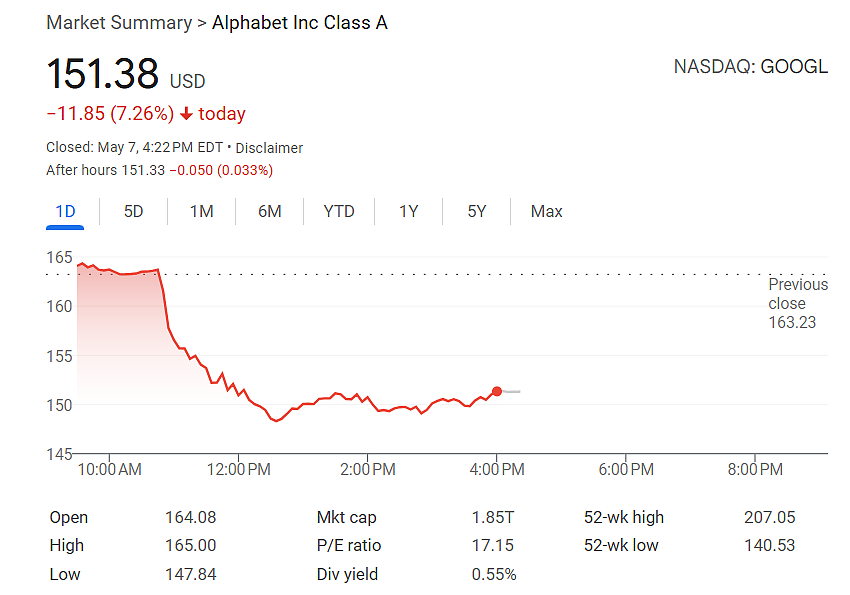The height and width of the screenshot is (595, 850).
Task: Click the Previous close 163.23 label
Action: (798, 303)
